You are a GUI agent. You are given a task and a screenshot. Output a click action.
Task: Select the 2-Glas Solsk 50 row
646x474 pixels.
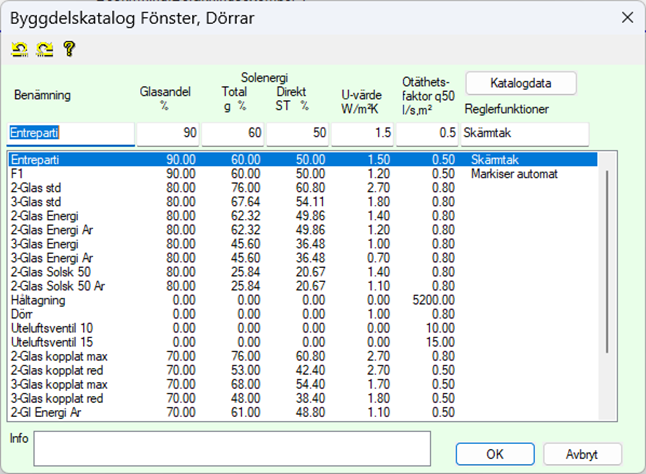click(x=48, y=270)
